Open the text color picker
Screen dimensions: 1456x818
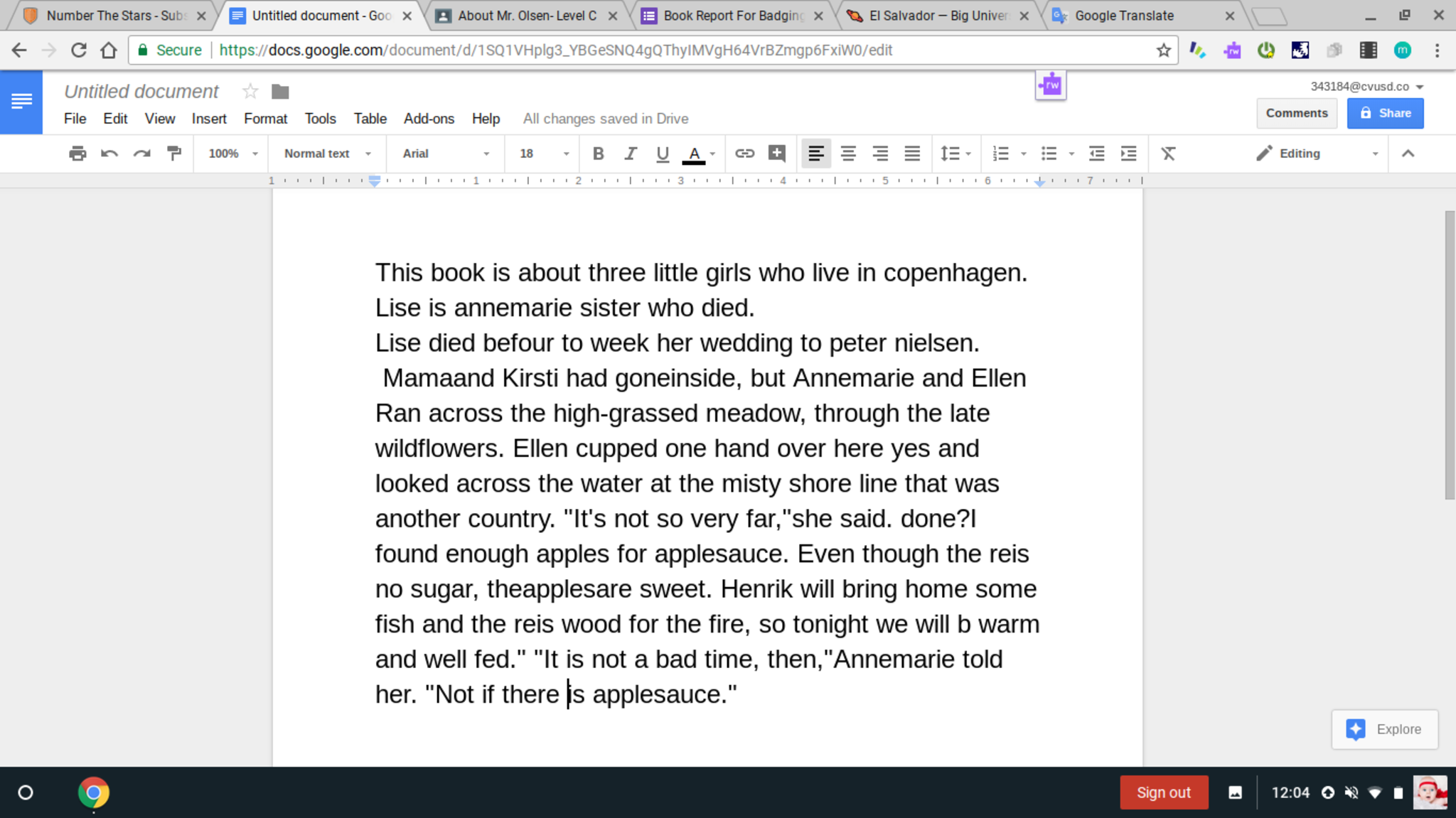[695, 154]
